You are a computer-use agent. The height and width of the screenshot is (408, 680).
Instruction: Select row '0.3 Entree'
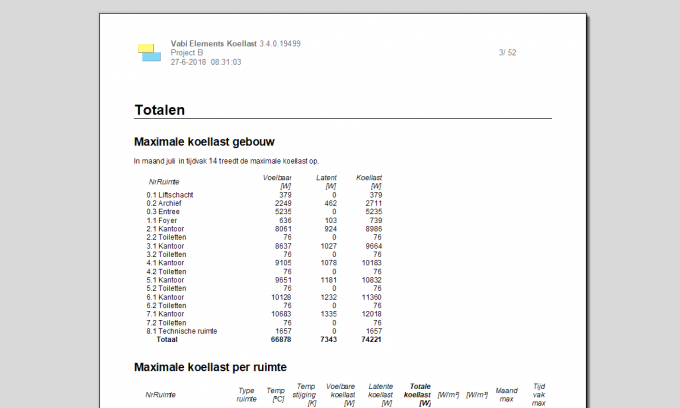point(264,212)
